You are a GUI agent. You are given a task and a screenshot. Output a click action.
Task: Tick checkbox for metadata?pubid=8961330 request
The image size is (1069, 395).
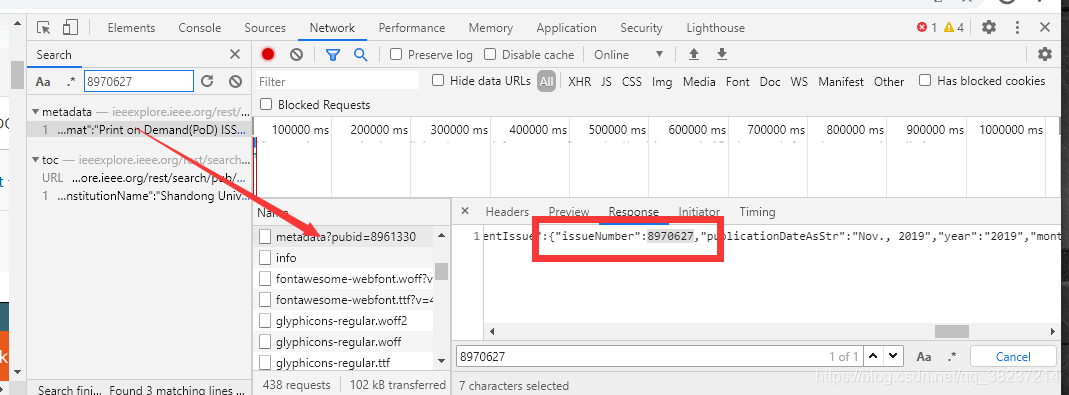265,237
